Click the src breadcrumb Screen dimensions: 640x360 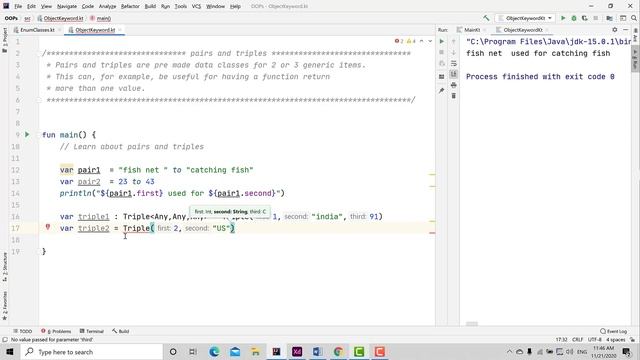click(27, 18)
